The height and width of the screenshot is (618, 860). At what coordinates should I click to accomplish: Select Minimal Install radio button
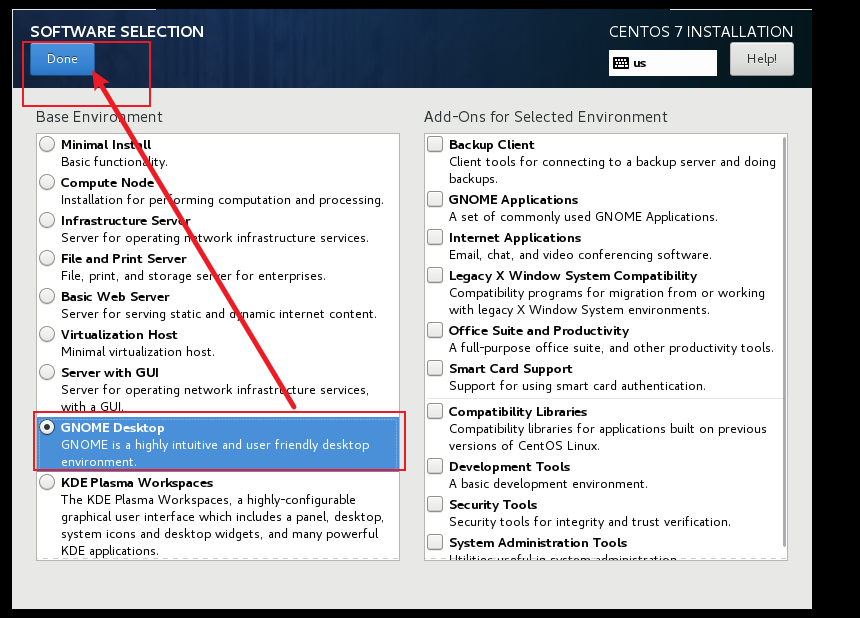[47, 144]
